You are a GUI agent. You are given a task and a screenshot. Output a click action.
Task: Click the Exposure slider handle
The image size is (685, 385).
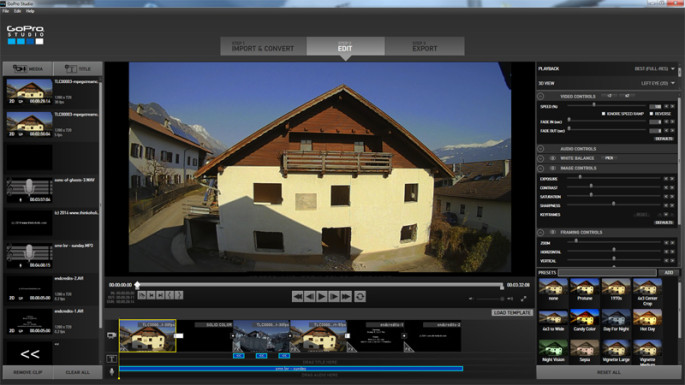point(580,177)
